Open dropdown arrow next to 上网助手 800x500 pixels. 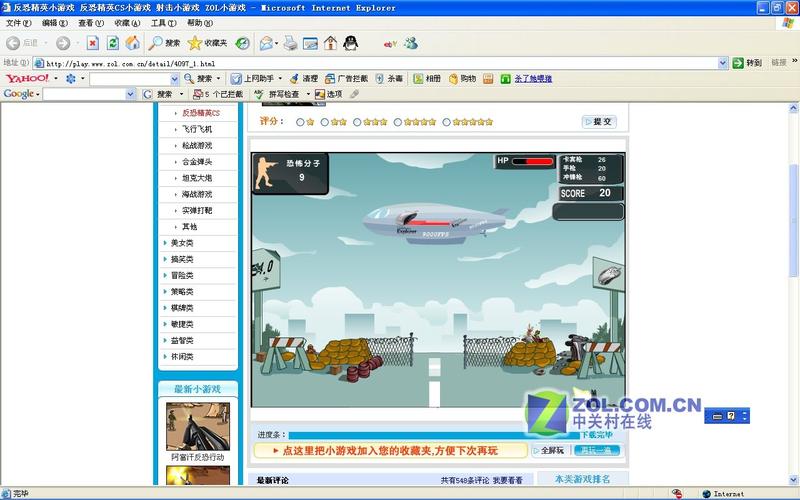(x=280, y=79)
